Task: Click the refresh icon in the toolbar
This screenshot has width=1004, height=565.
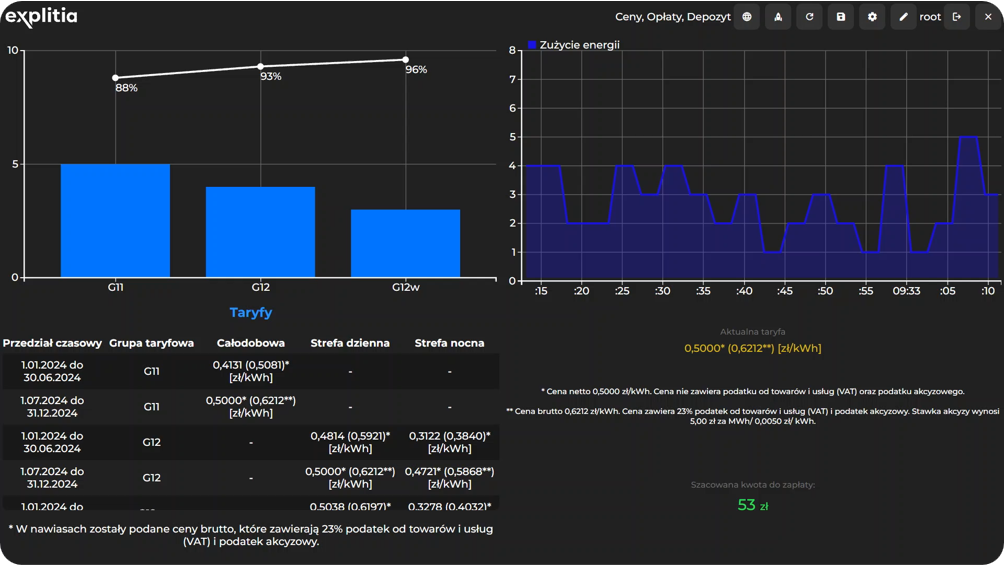Action: click(x=809, y=17)
